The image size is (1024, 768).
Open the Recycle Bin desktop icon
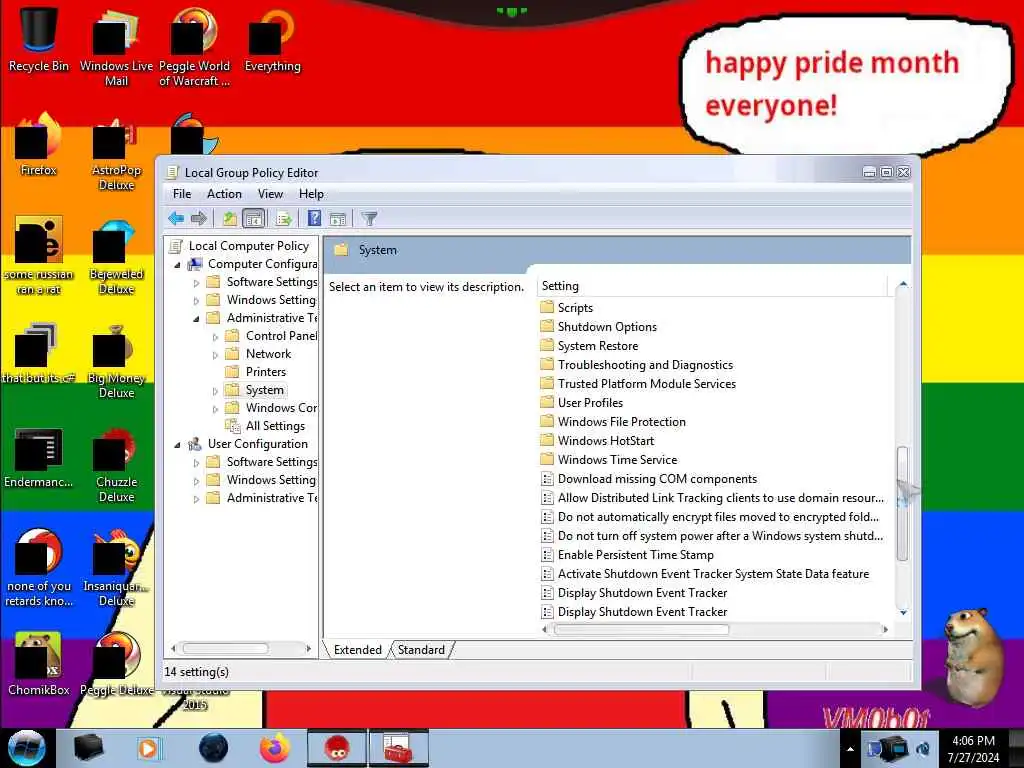coord(39,38)
